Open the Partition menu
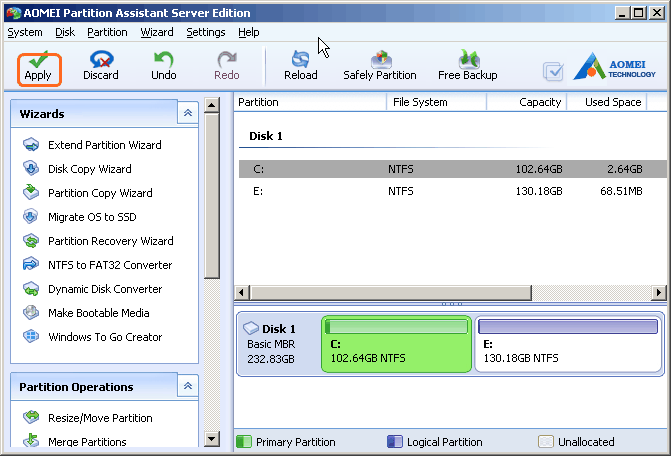 click(x=107, y=33)
